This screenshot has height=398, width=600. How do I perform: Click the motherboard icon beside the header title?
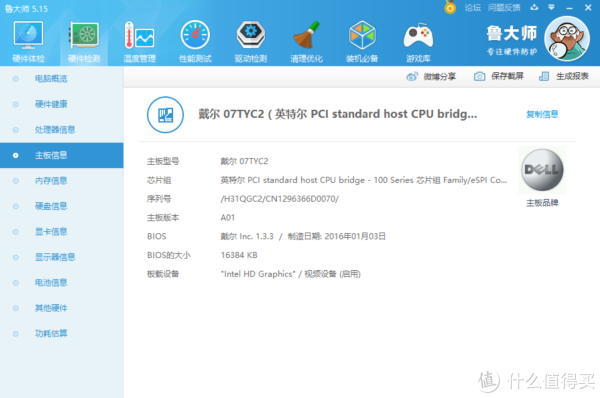(x=165, y=115)
